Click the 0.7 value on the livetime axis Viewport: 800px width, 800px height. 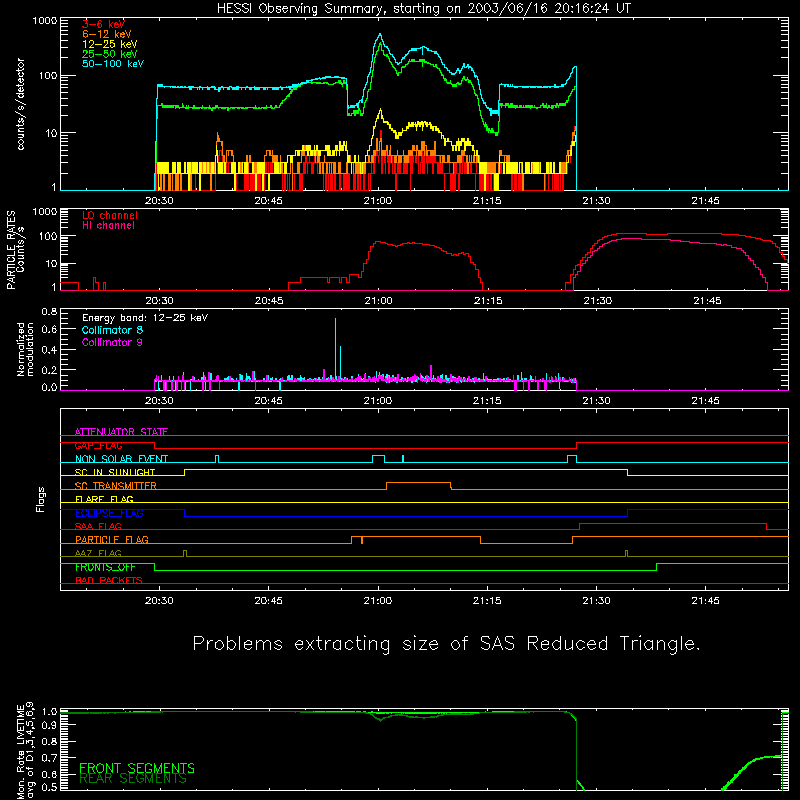click(49, 757)
